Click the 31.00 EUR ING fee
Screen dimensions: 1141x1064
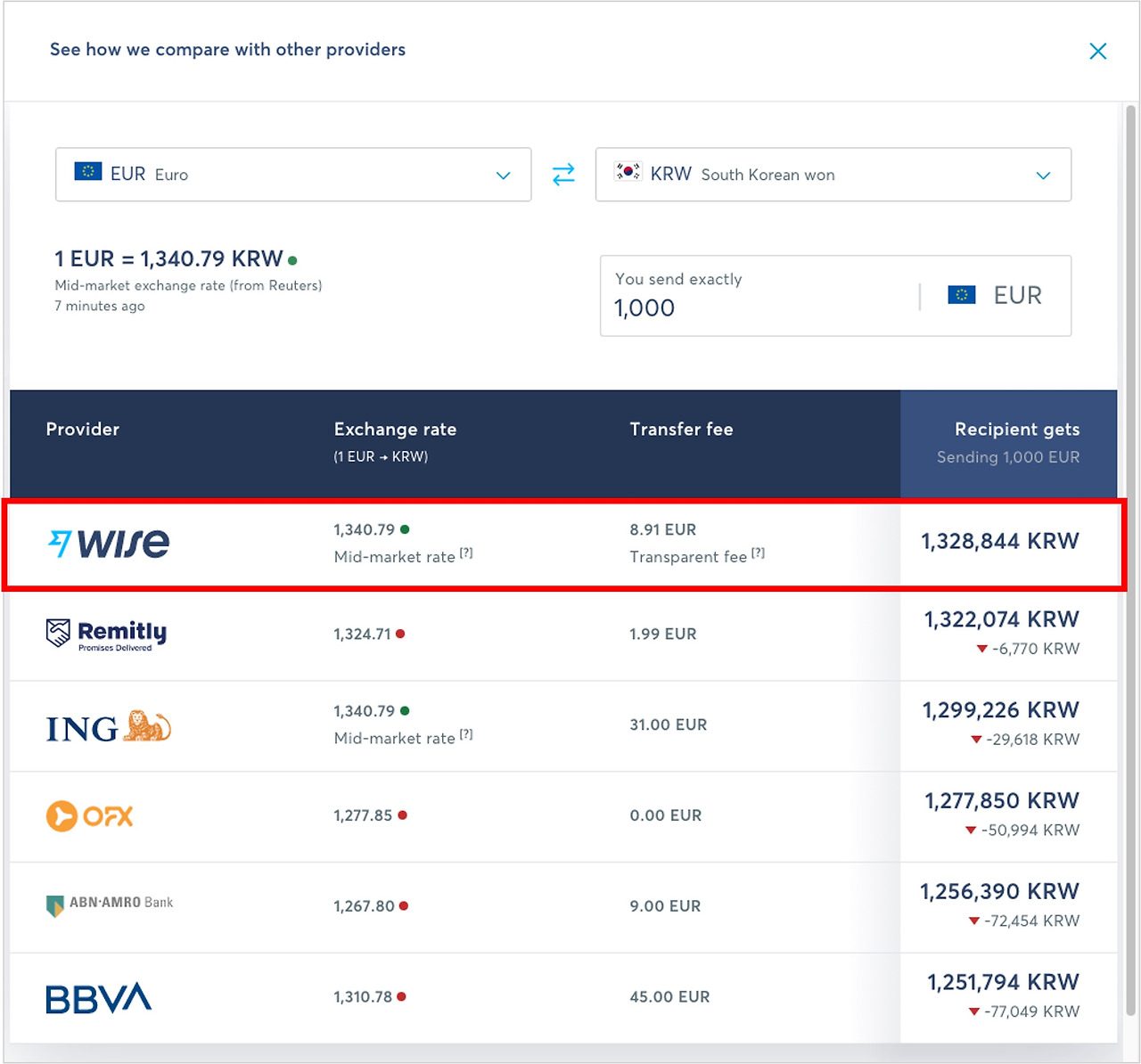[x=668, y=725]
